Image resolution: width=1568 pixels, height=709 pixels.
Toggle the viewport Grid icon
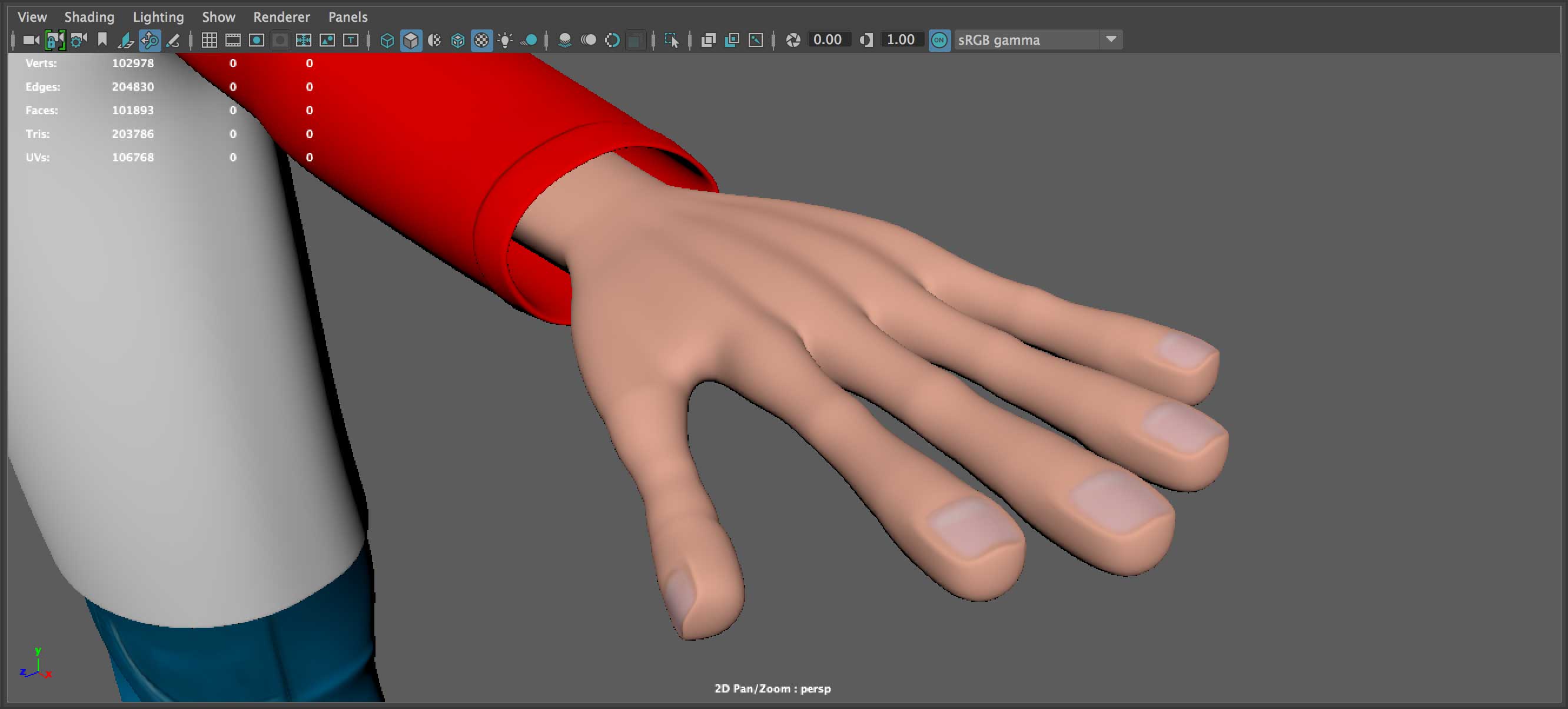[210, 40]
